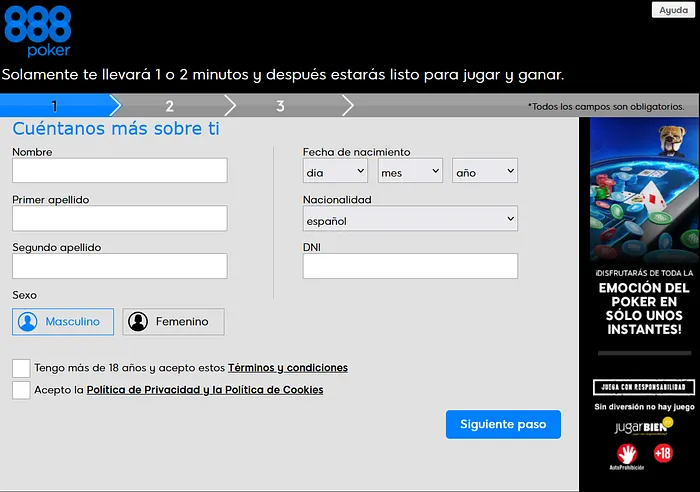Image resolution: width=700 pixels, height=492 pixels.
Task: Open the Nacionalidad dropdown showing español
Action: click(410, 220)
